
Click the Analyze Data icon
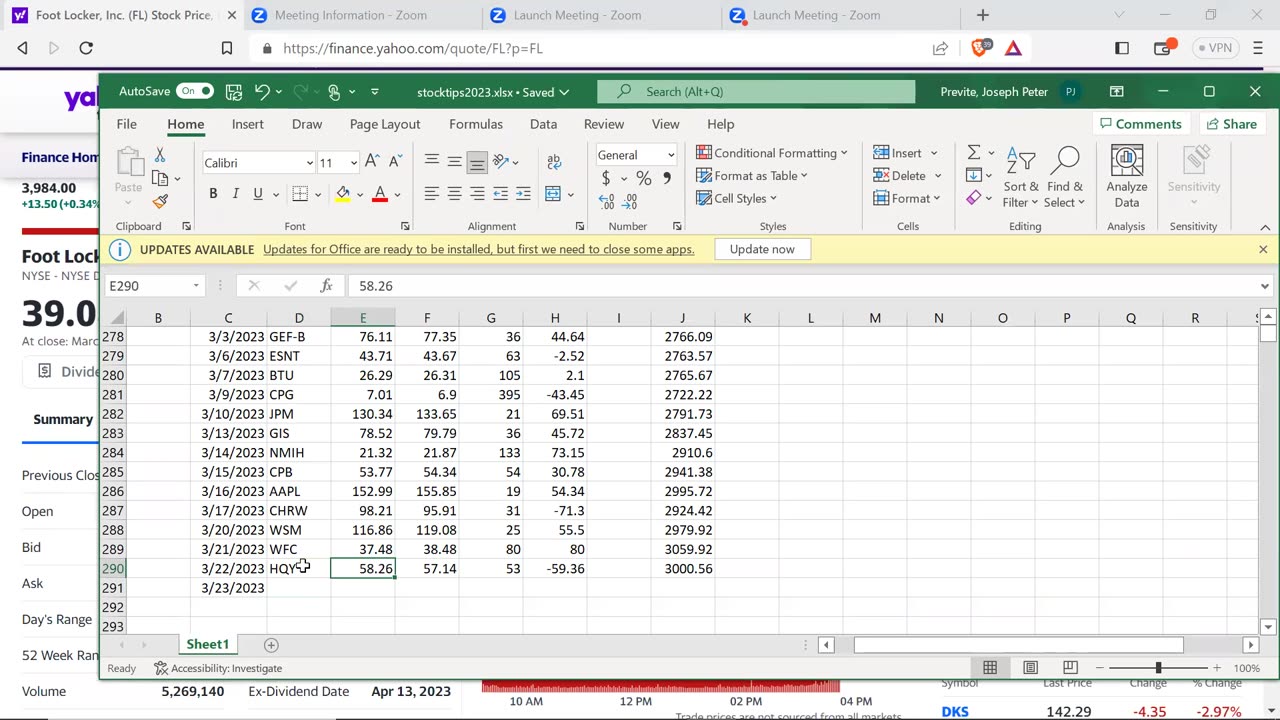1127,177
